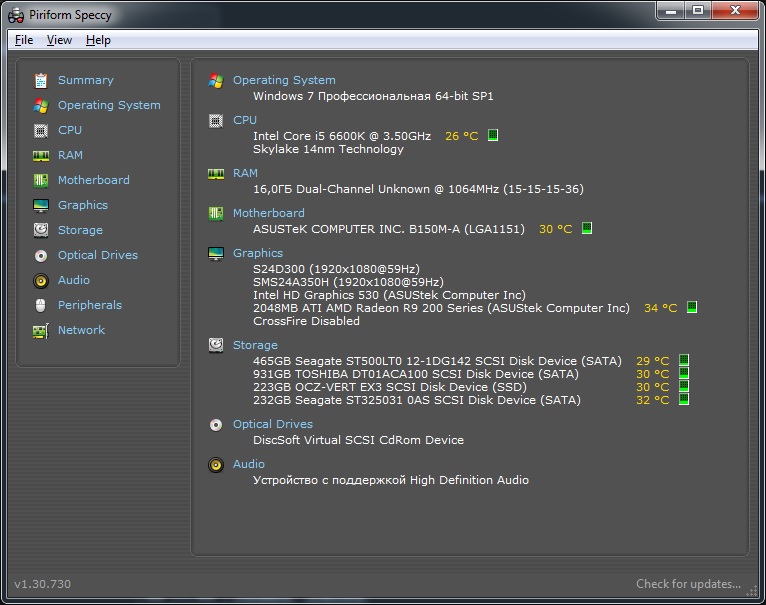Screen dimensions: 766x605
Task: Click the Motherboard heading in summary
Action: coord(269,213)
